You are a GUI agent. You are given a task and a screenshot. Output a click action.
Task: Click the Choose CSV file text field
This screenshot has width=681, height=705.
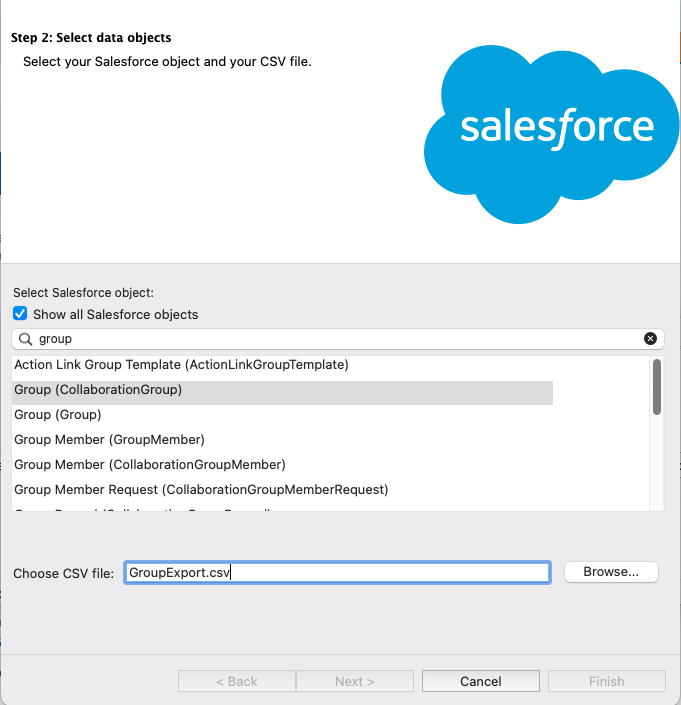tap(337, 572)
